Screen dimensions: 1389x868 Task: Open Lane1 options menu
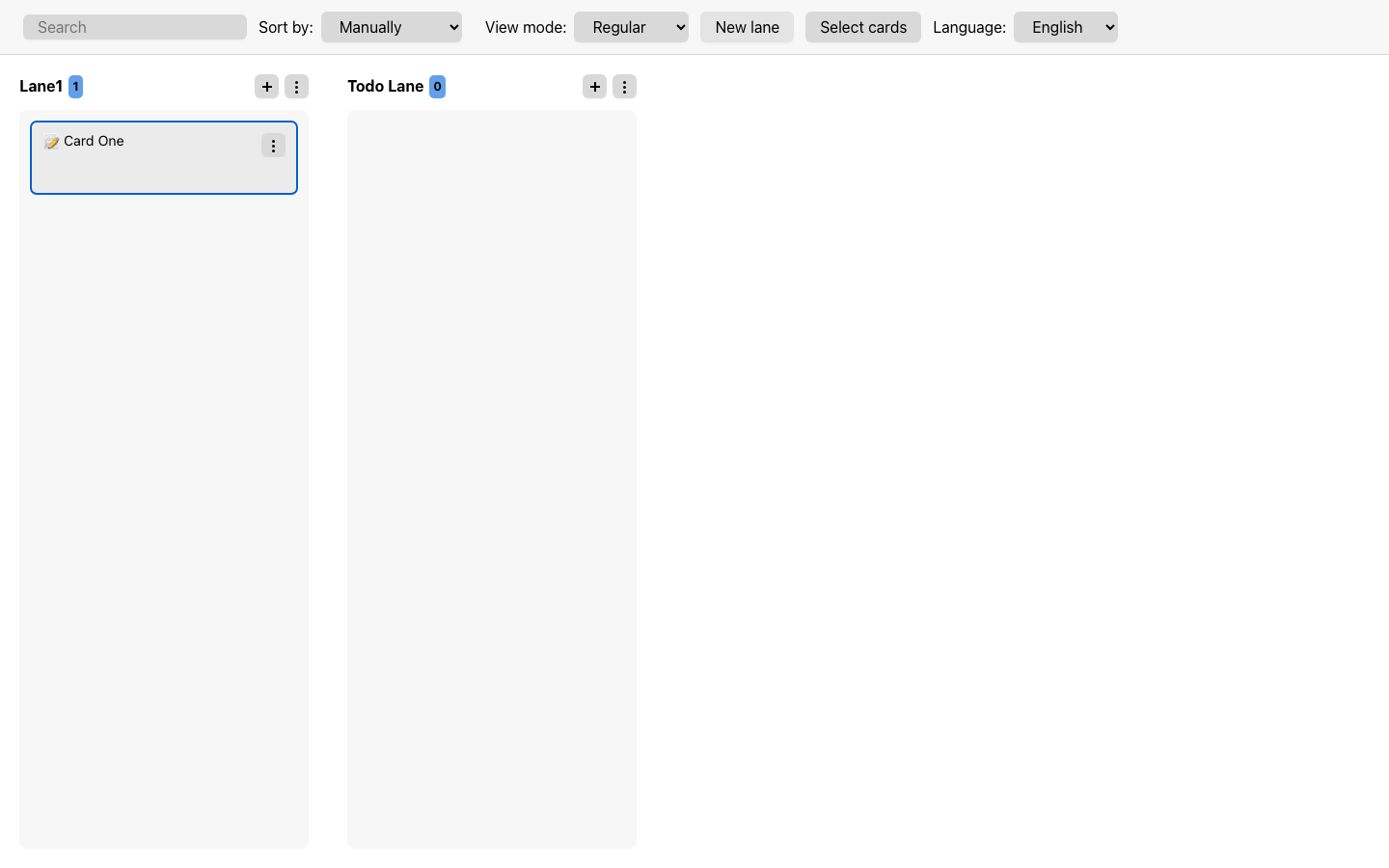tap(296, 87)
